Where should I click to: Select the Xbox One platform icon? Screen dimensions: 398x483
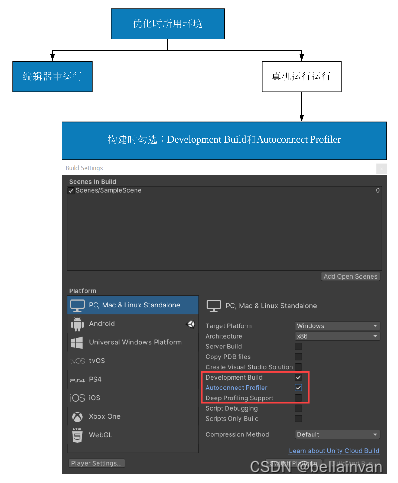pos(77,417)
